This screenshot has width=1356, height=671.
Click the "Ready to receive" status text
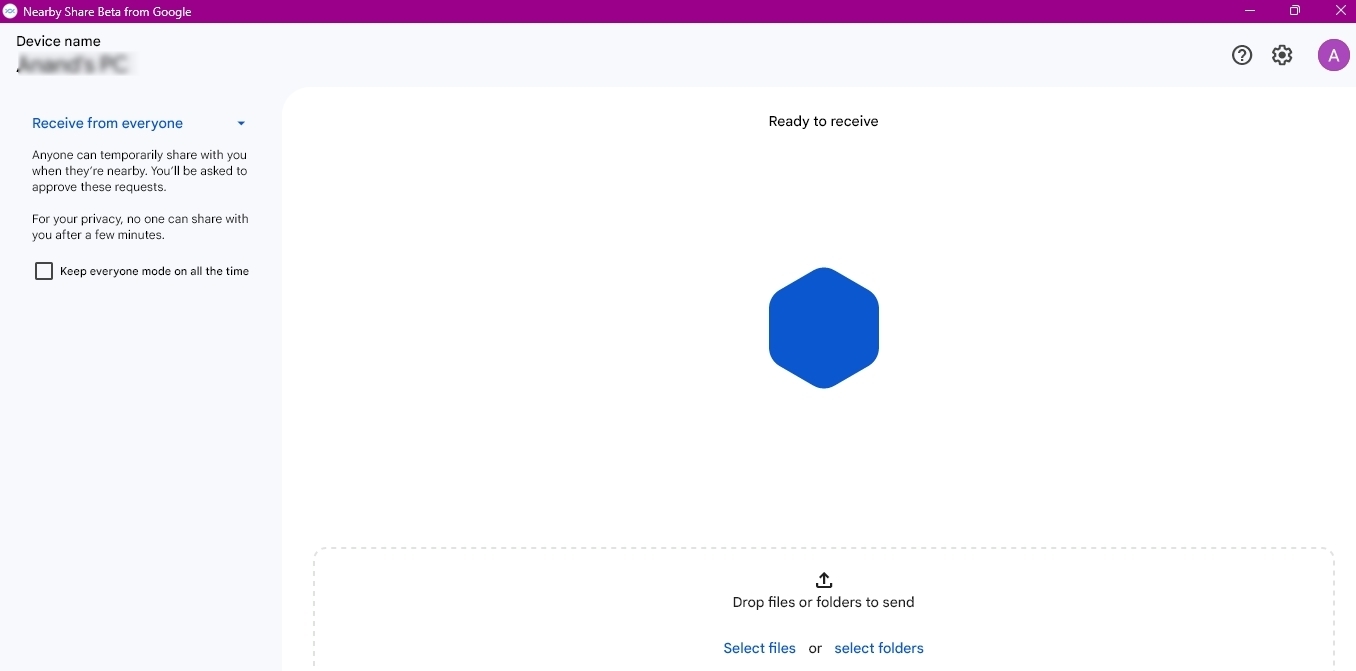coord(823,121)
